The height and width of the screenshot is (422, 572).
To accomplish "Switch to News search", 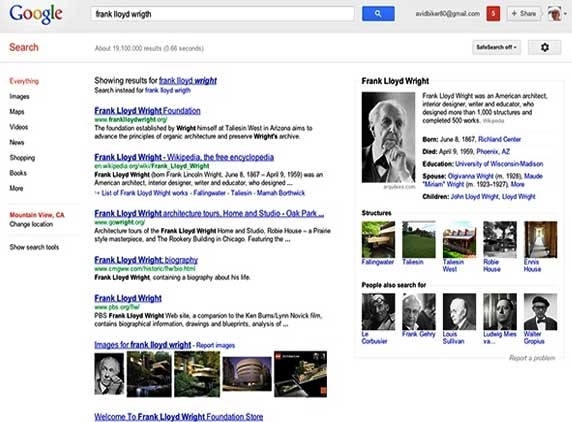I will coord(17,142).
